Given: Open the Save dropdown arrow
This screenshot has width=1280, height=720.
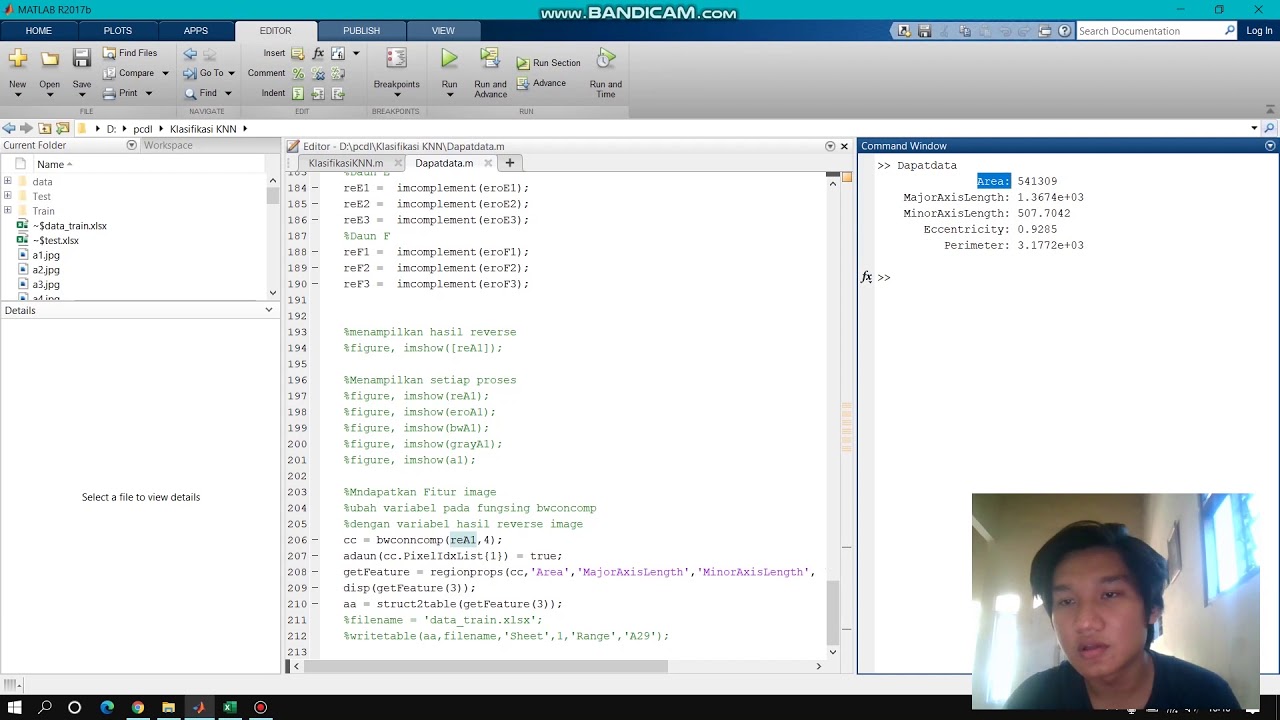Looking at the screenshot, I should coord(82,95).
